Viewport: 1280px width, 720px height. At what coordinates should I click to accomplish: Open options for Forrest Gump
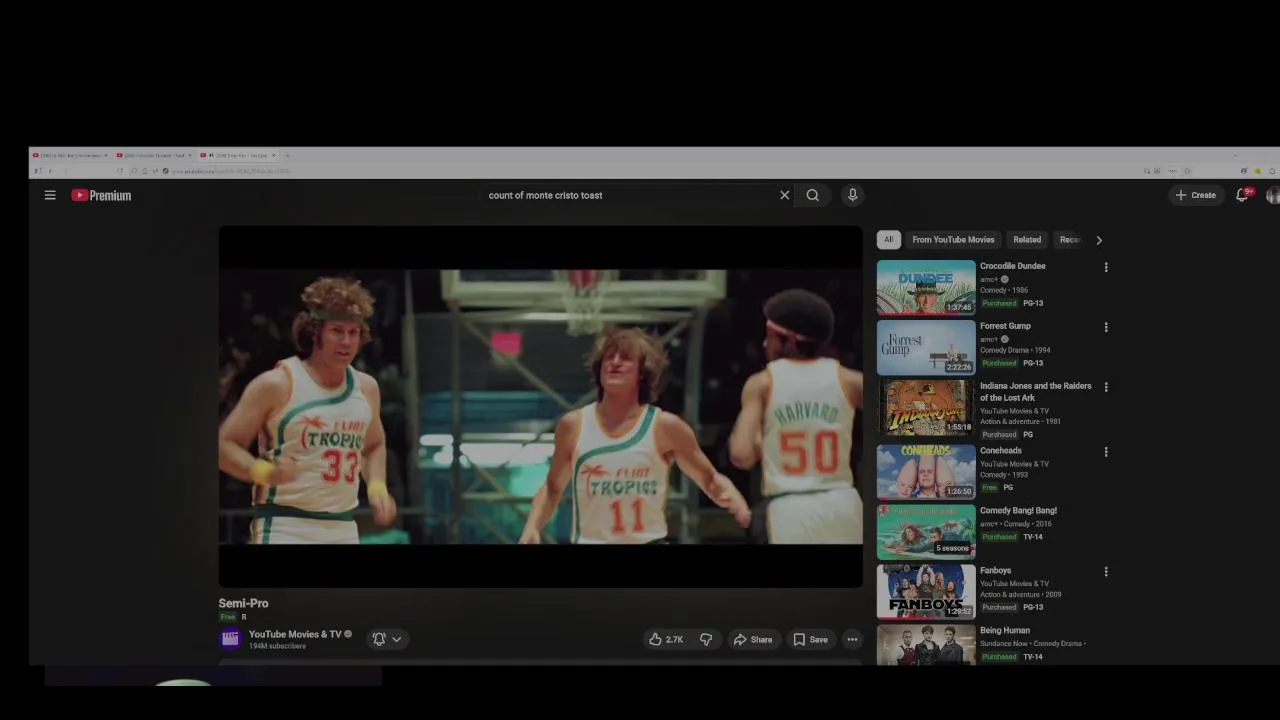[x=1106, y=327]
